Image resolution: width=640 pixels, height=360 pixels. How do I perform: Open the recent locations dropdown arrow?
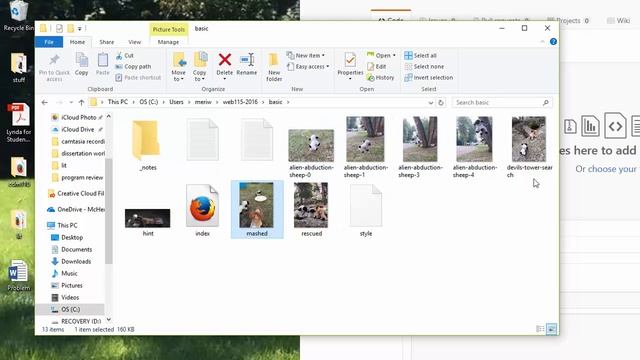[x=71, y=102]
